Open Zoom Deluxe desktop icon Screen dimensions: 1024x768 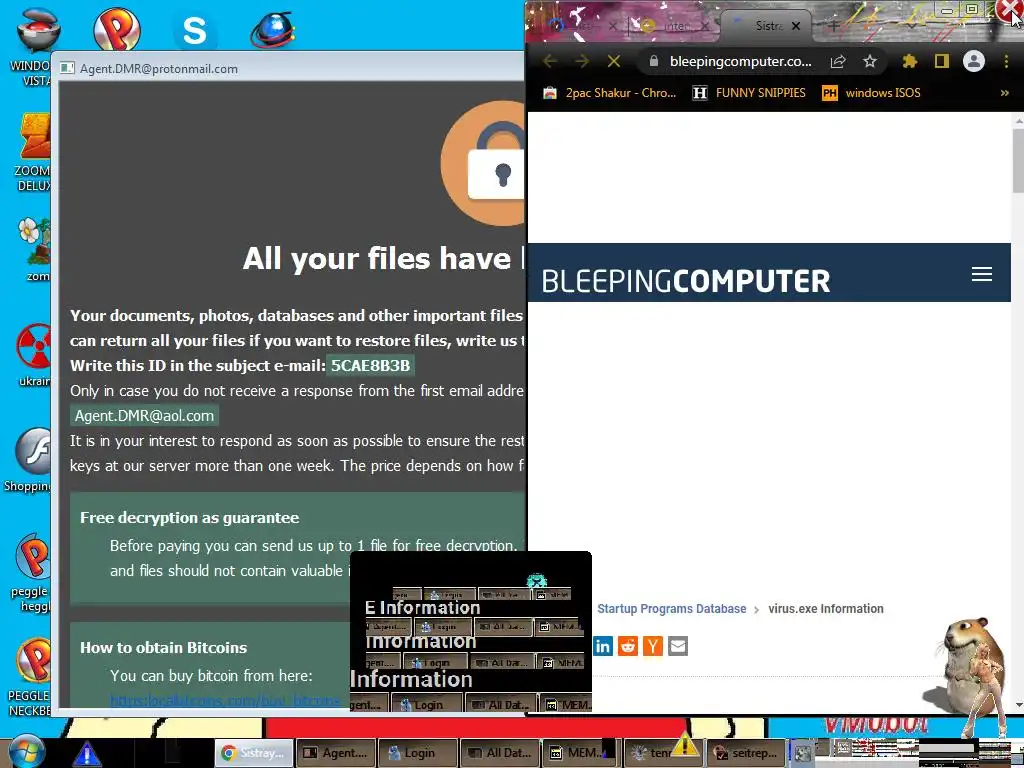click(31, 152)
